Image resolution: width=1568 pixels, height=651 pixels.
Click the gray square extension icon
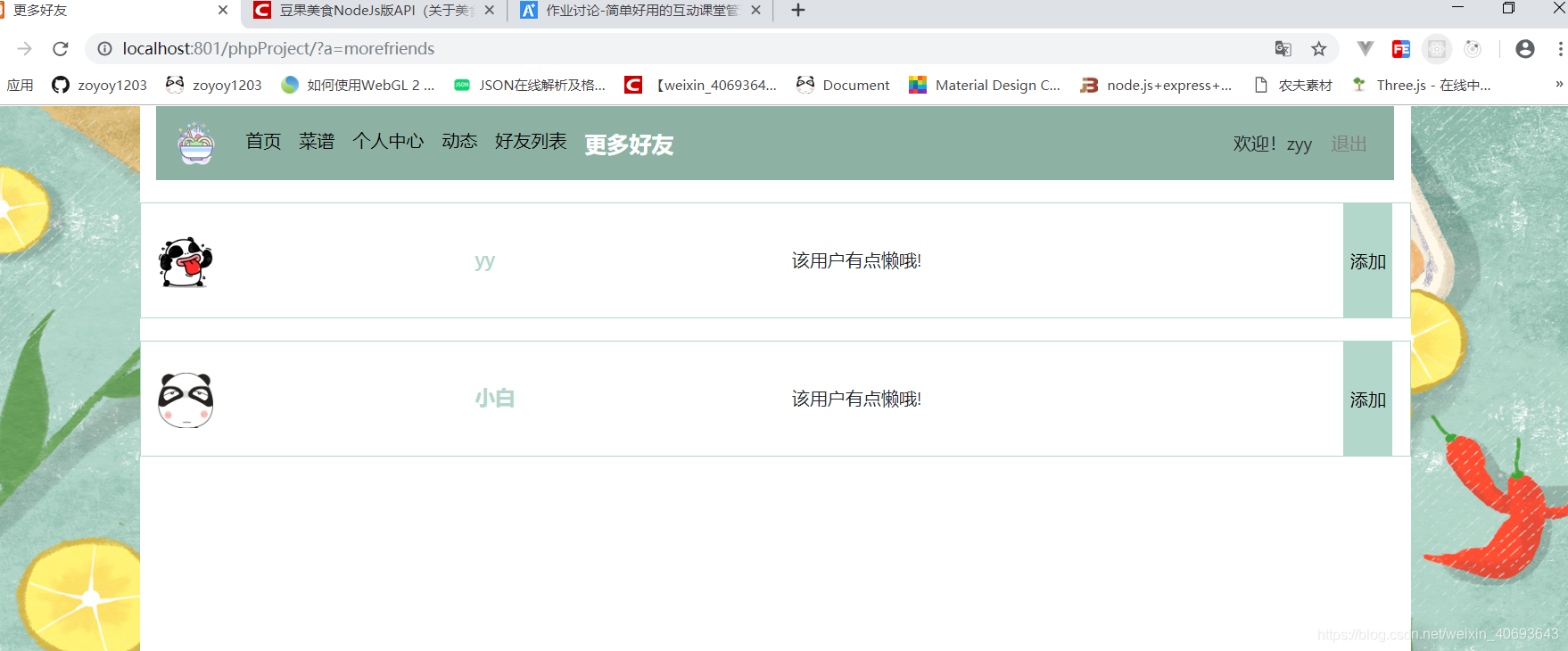[x=1437, y=49]
